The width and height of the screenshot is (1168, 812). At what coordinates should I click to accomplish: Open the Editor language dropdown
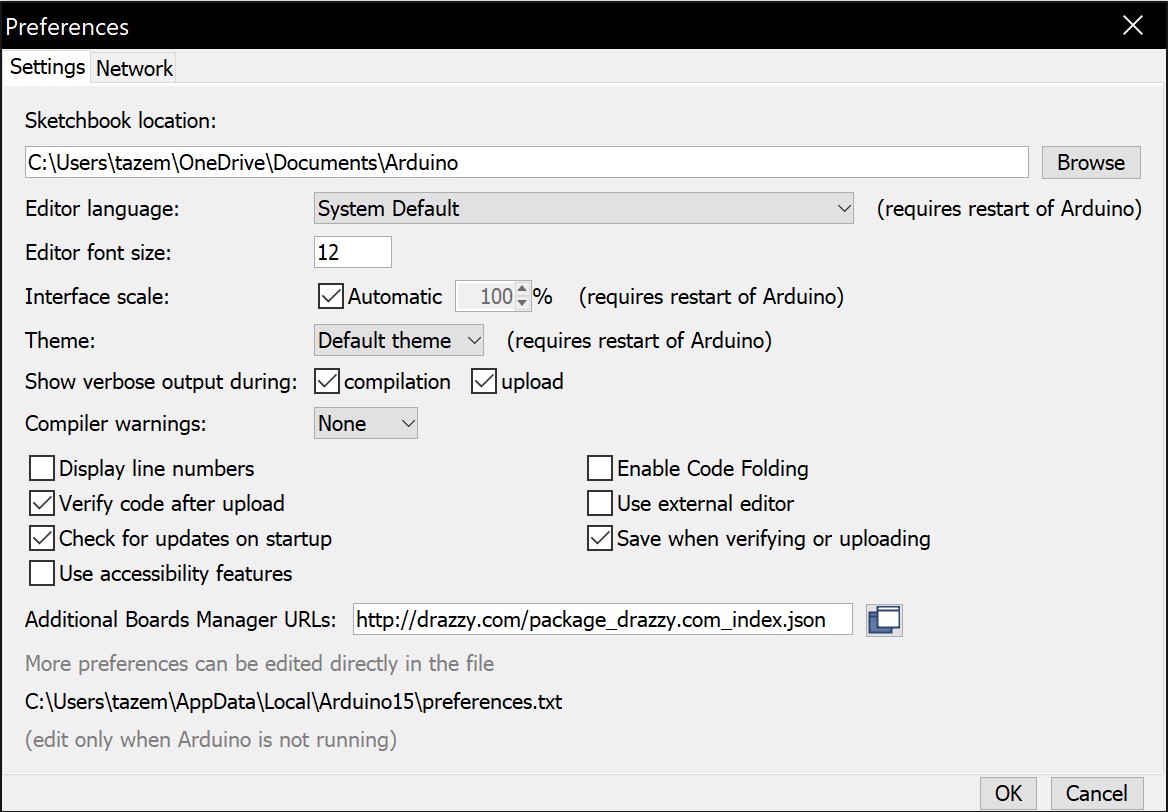pos(583,209)
